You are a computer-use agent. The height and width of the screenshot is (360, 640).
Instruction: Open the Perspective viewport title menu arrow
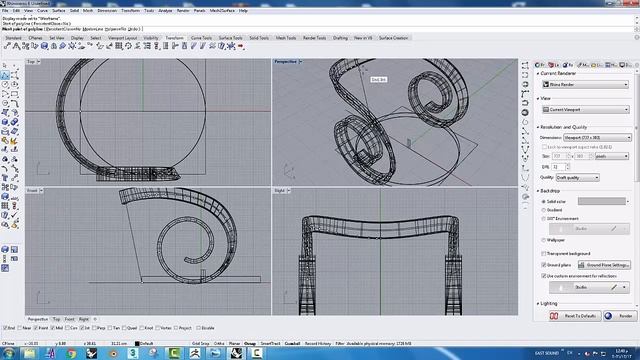tap(300, 62)
